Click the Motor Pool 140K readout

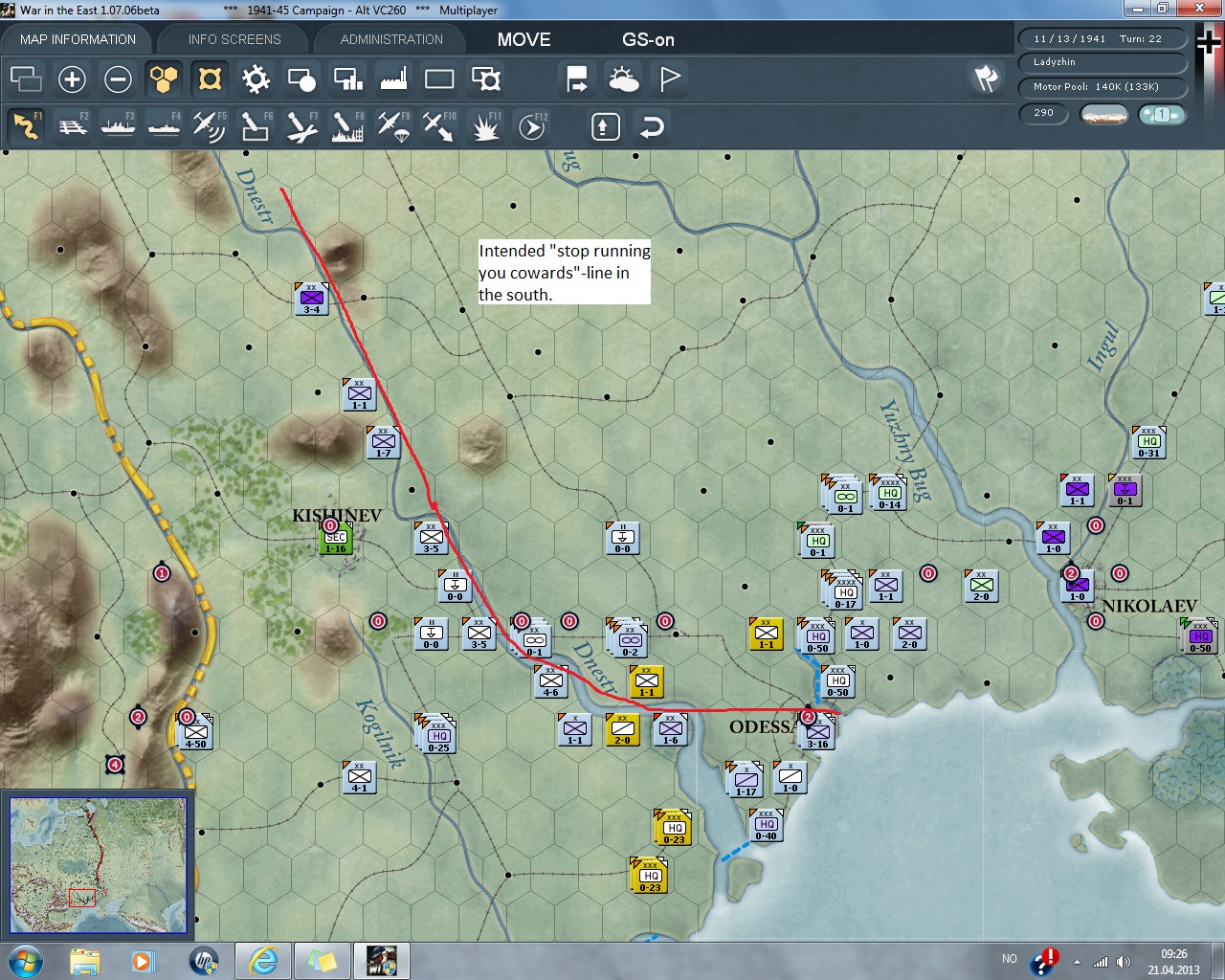point(1102,87)
